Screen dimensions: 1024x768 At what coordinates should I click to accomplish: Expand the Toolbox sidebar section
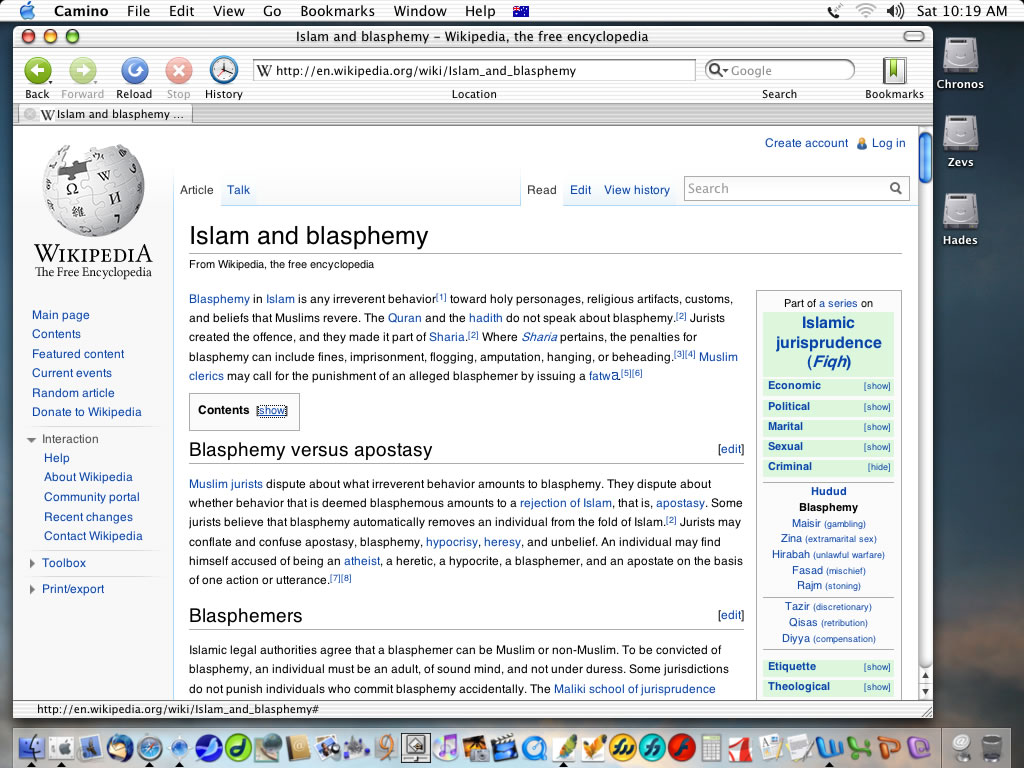[x=32, y=563]
